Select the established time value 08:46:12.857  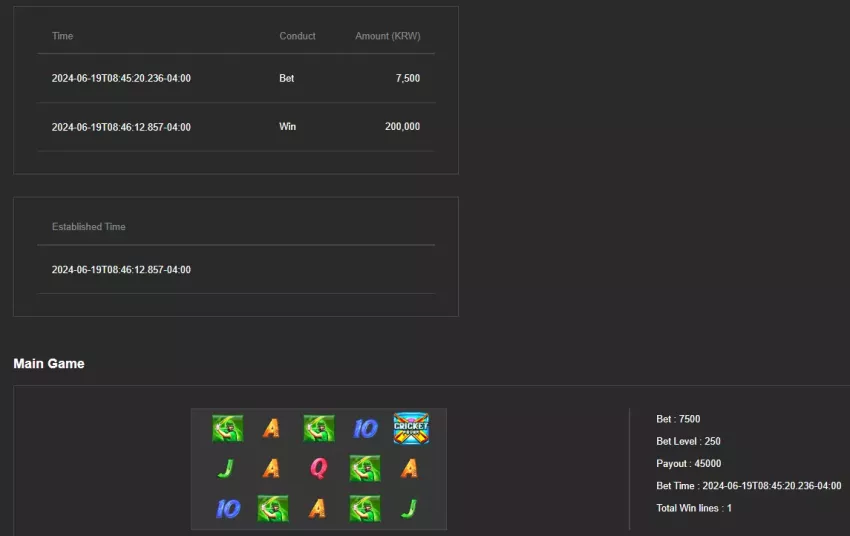click(x=121, y=269)
